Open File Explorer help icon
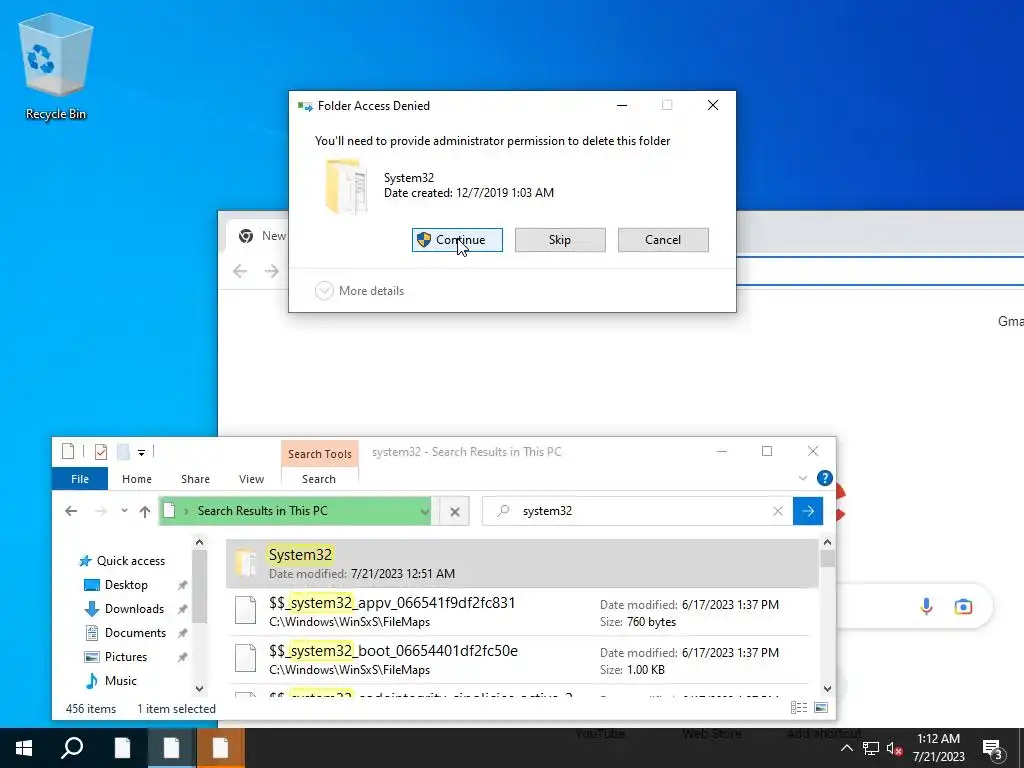 825,478
